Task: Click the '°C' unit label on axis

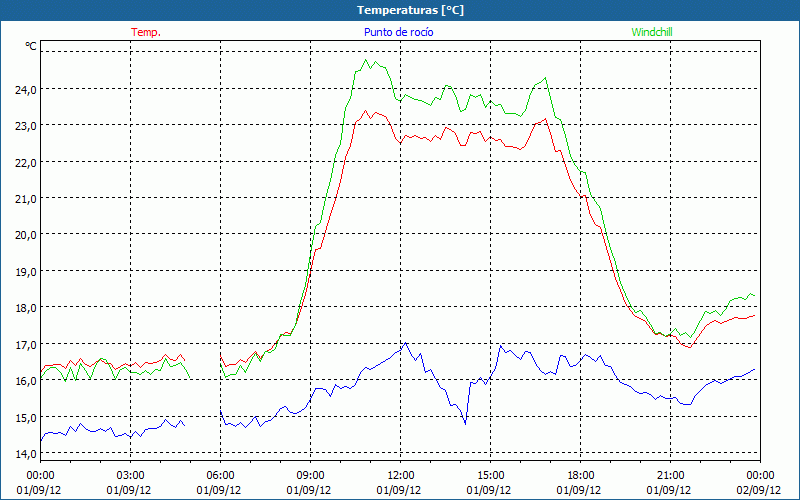Action: pos(31,46)
